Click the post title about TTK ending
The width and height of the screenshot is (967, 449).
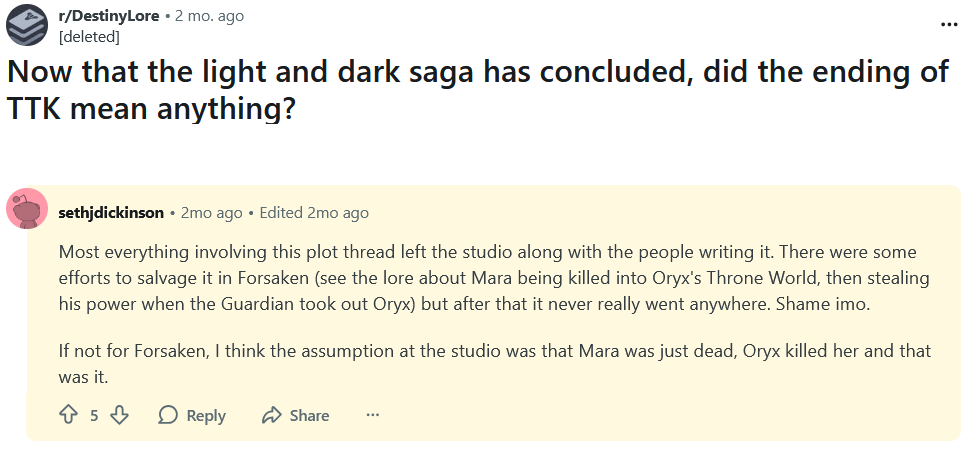coord(478,89)
